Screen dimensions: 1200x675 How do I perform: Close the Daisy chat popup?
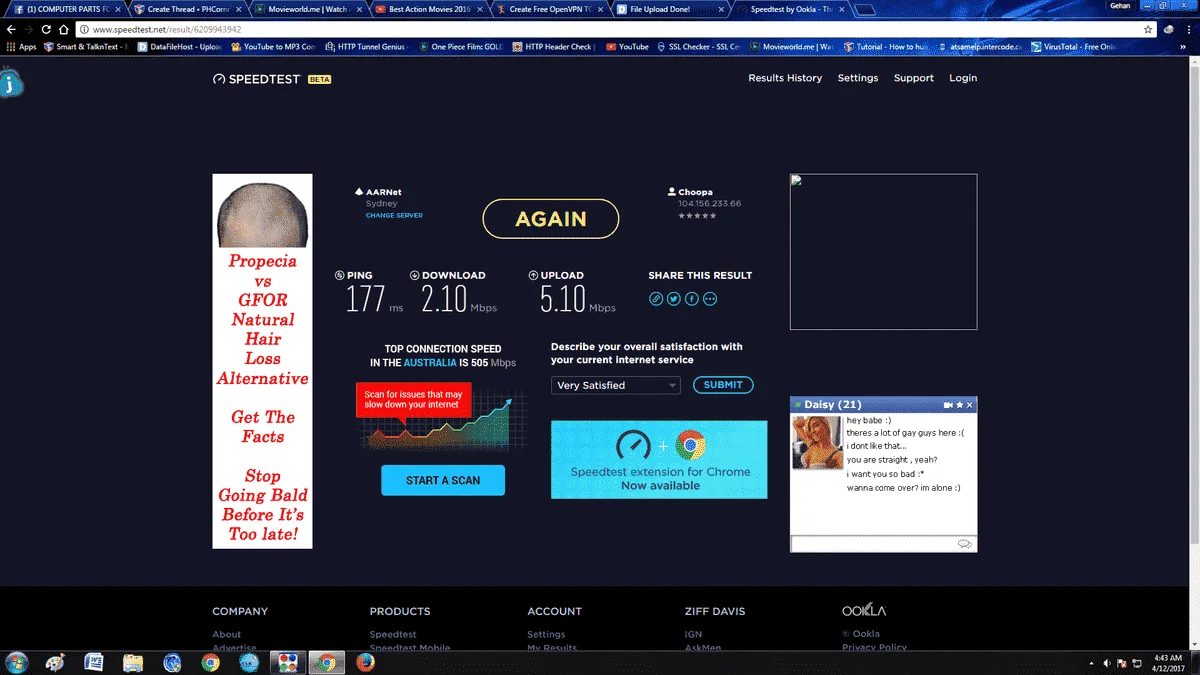tap(970, 405)
